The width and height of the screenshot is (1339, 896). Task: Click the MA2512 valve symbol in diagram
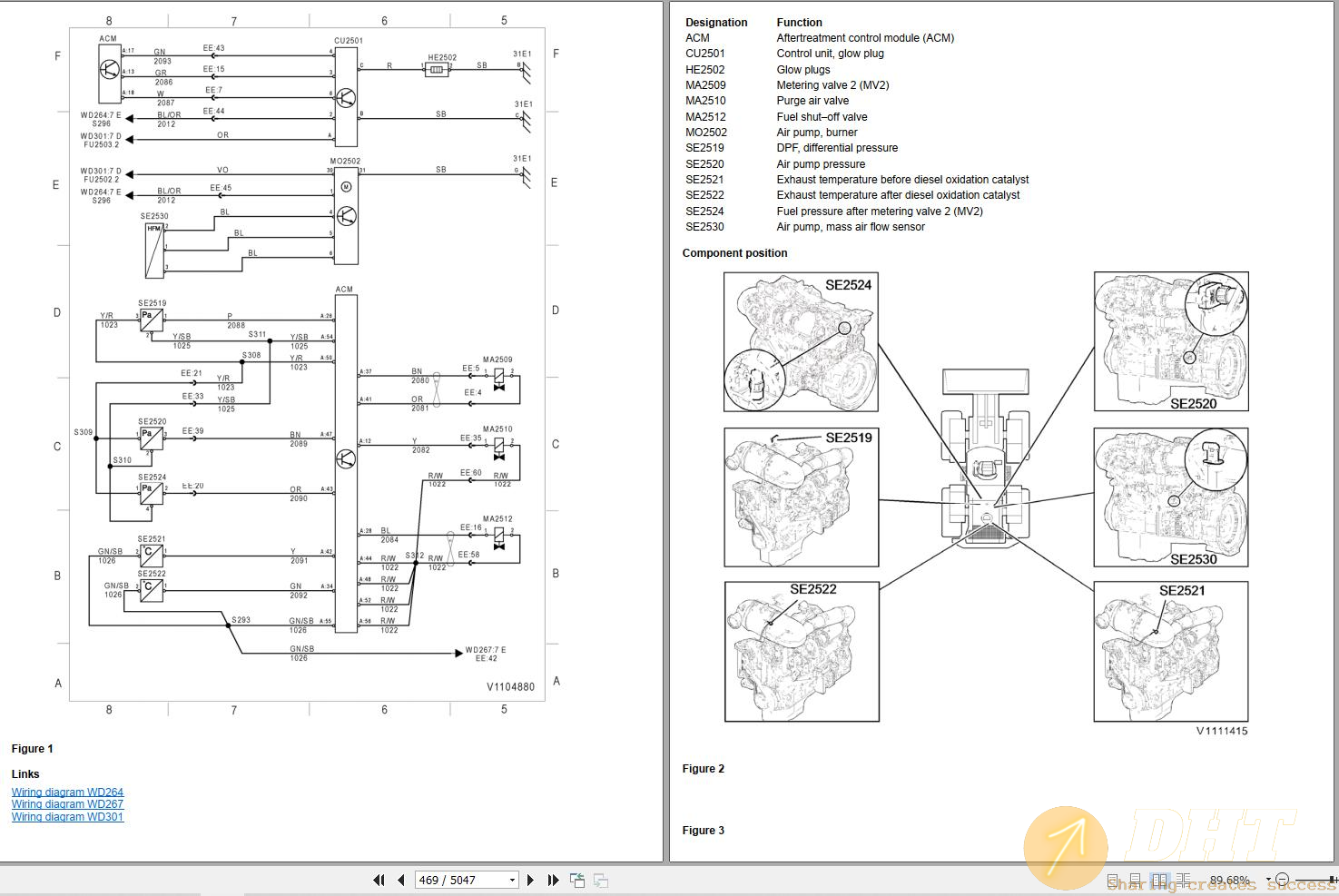click(498, 537)
